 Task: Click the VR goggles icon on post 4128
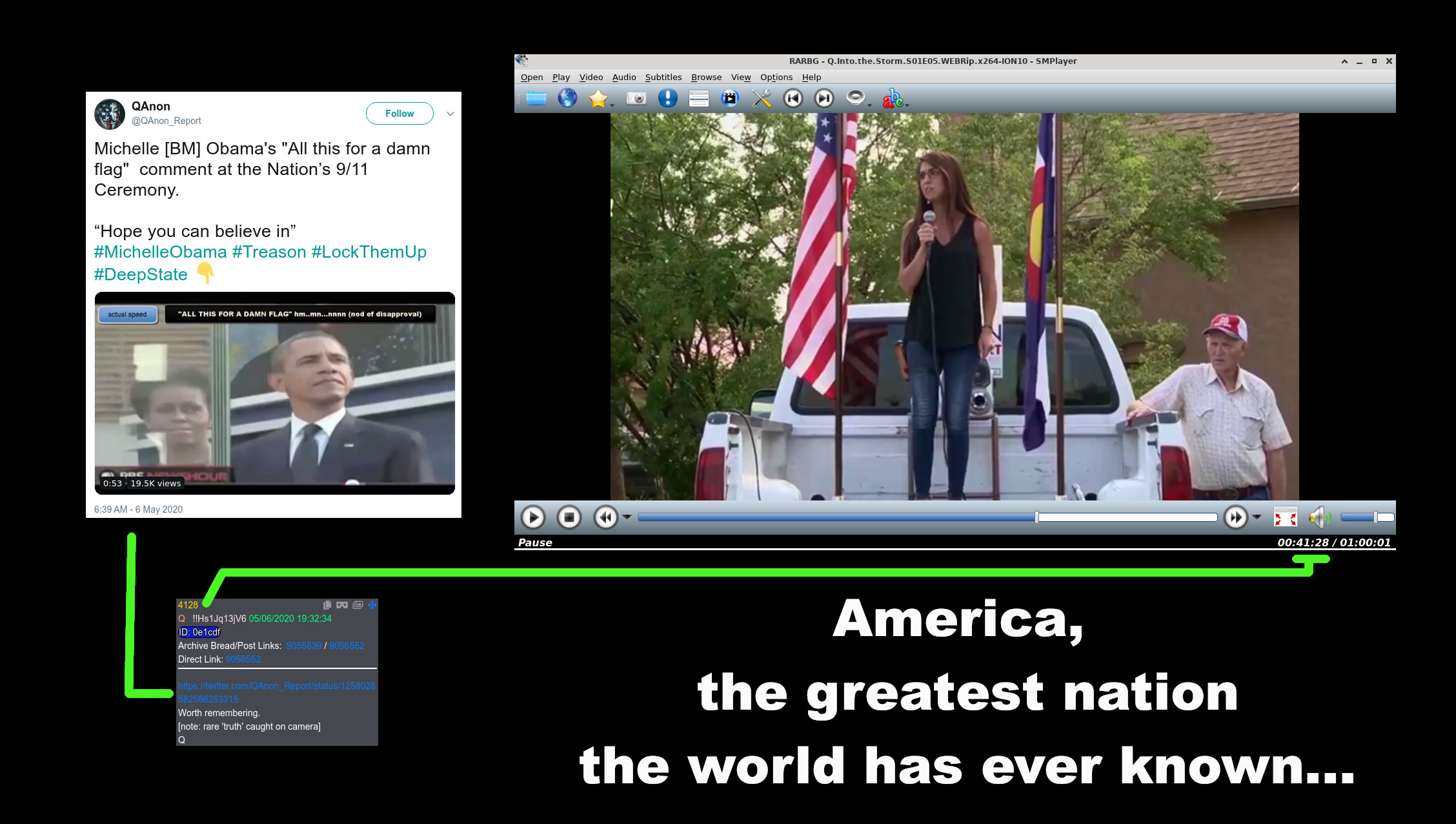click(342, 605)
